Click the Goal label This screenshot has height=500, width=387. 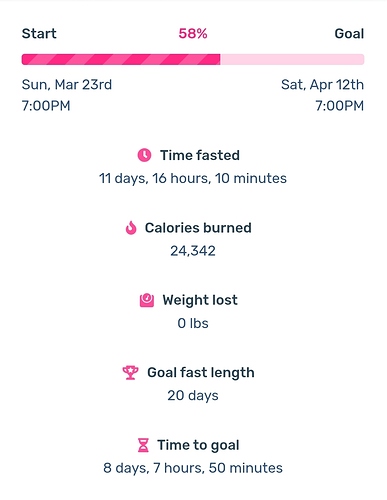[x=349, y=34]
